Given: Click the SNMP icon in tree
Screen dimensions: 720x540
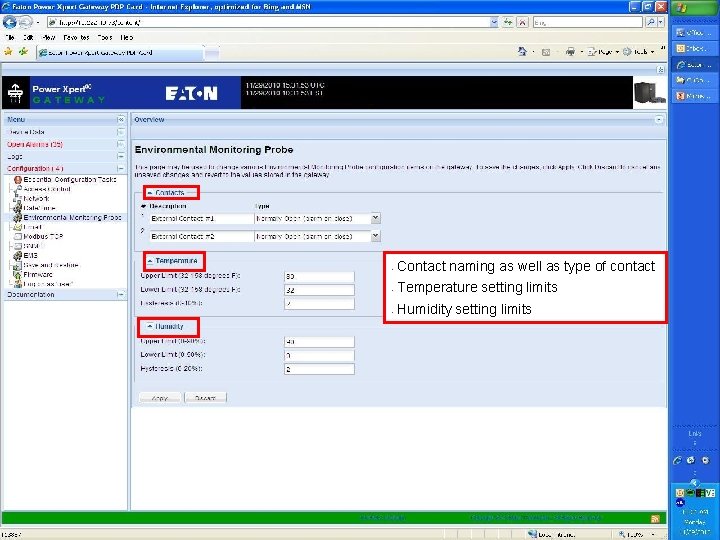Looking at the screenshot, I should click(x=18, y=246).
